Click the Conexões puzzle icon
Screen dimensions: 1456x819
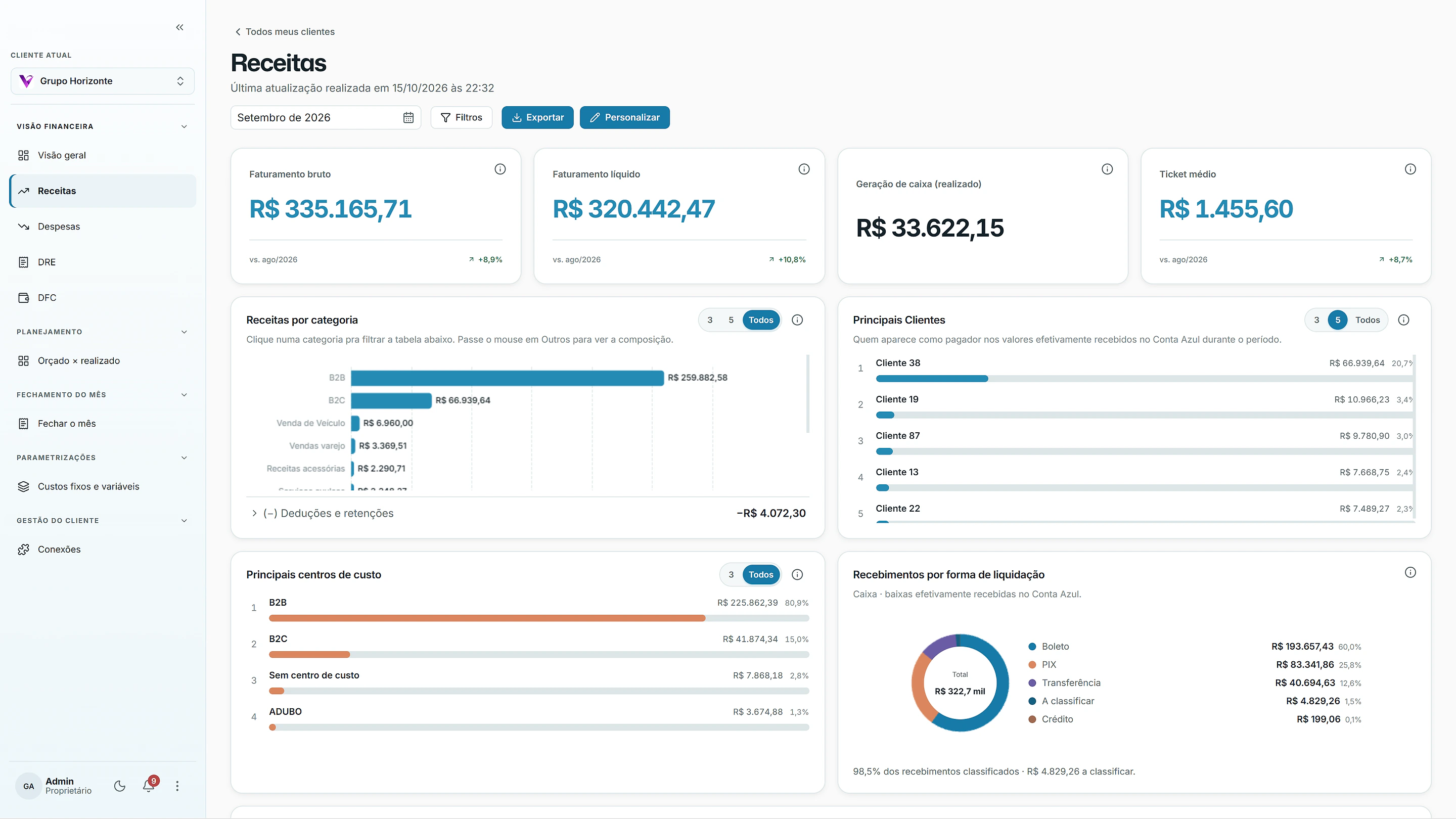[23, 550]
